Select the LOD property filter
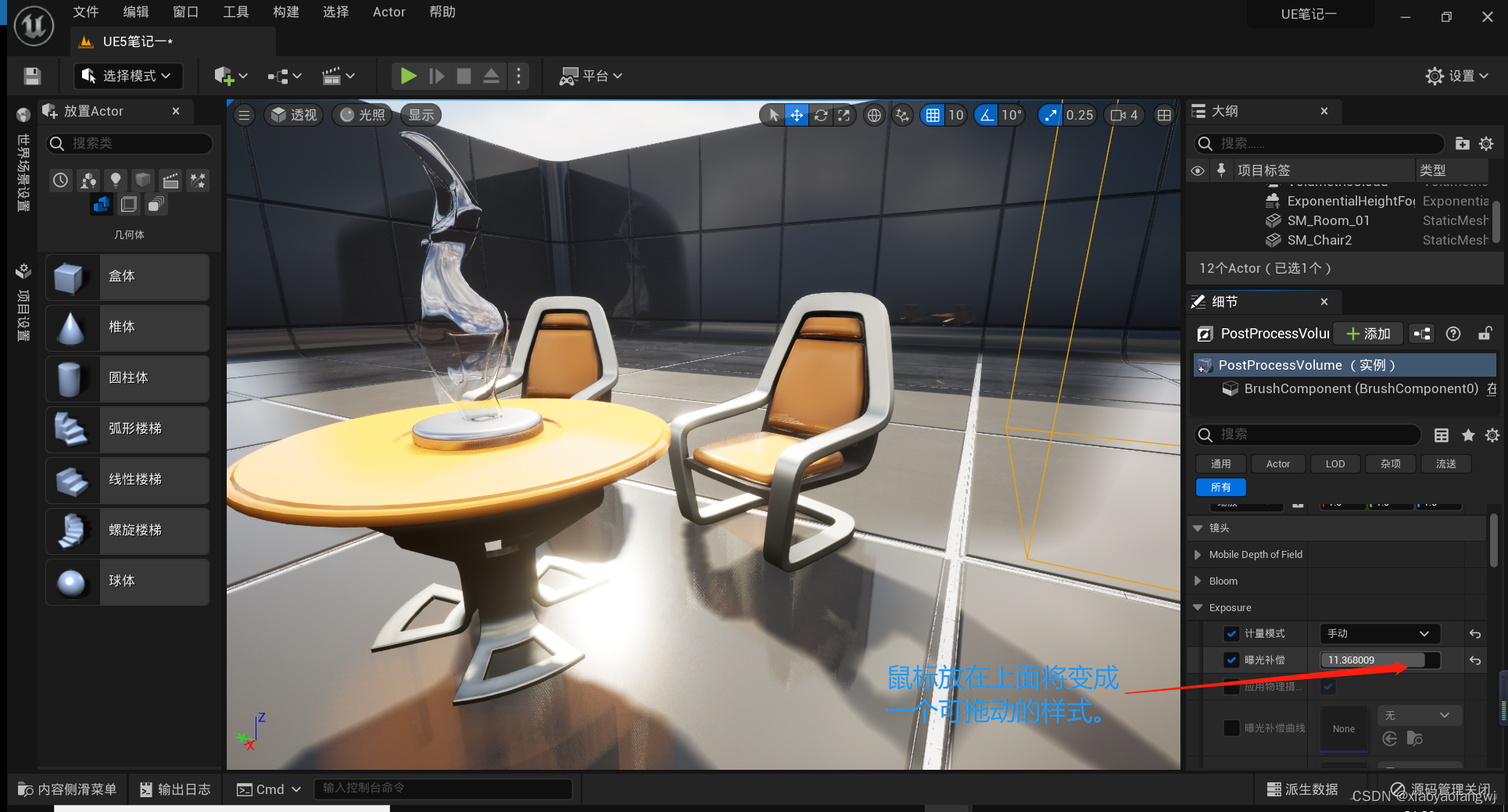This screenshot has height=812, width=1508. [1335, 464]
